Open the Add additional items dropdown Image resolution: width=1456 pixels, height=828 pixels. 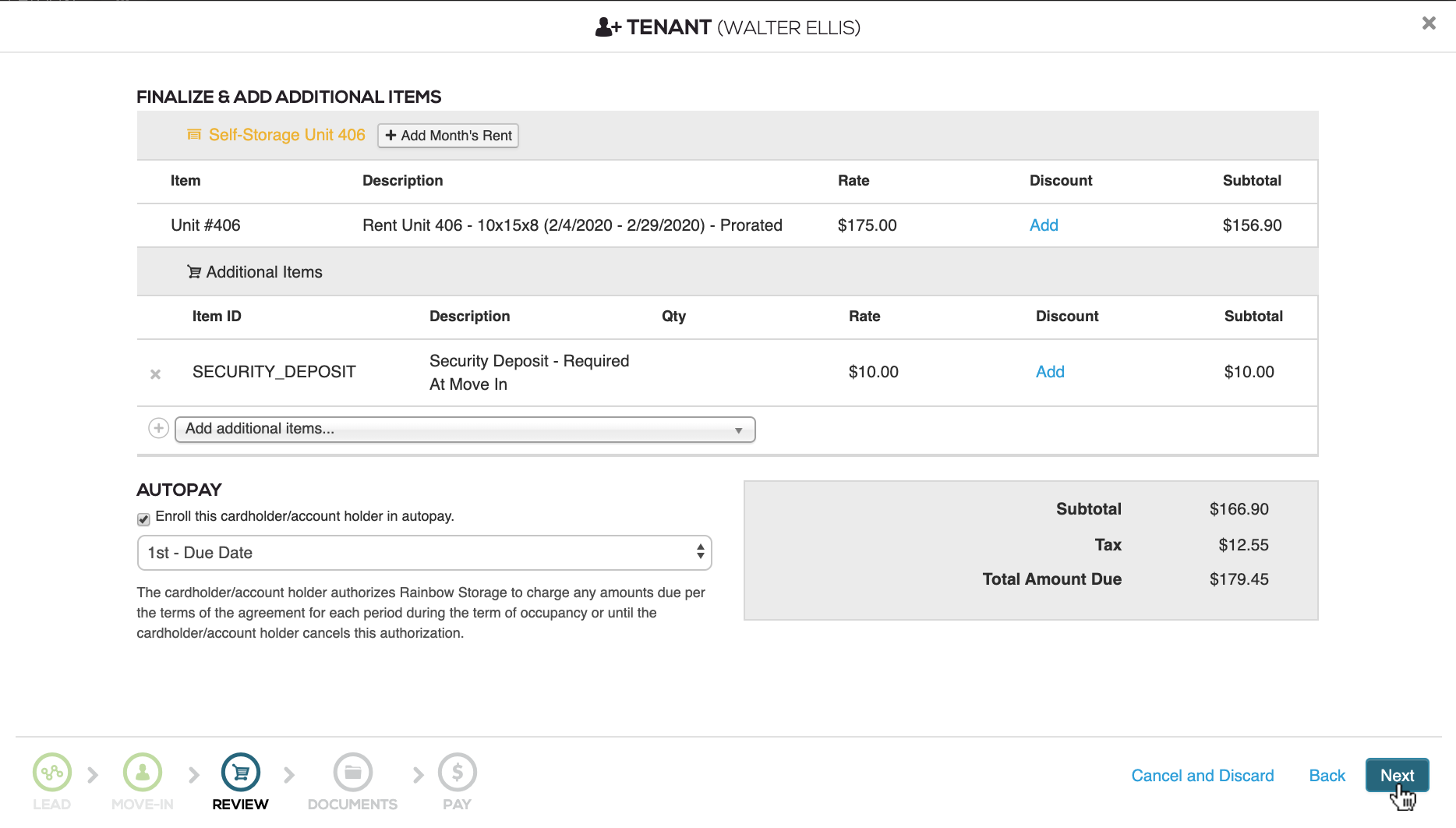pos(465,429)
